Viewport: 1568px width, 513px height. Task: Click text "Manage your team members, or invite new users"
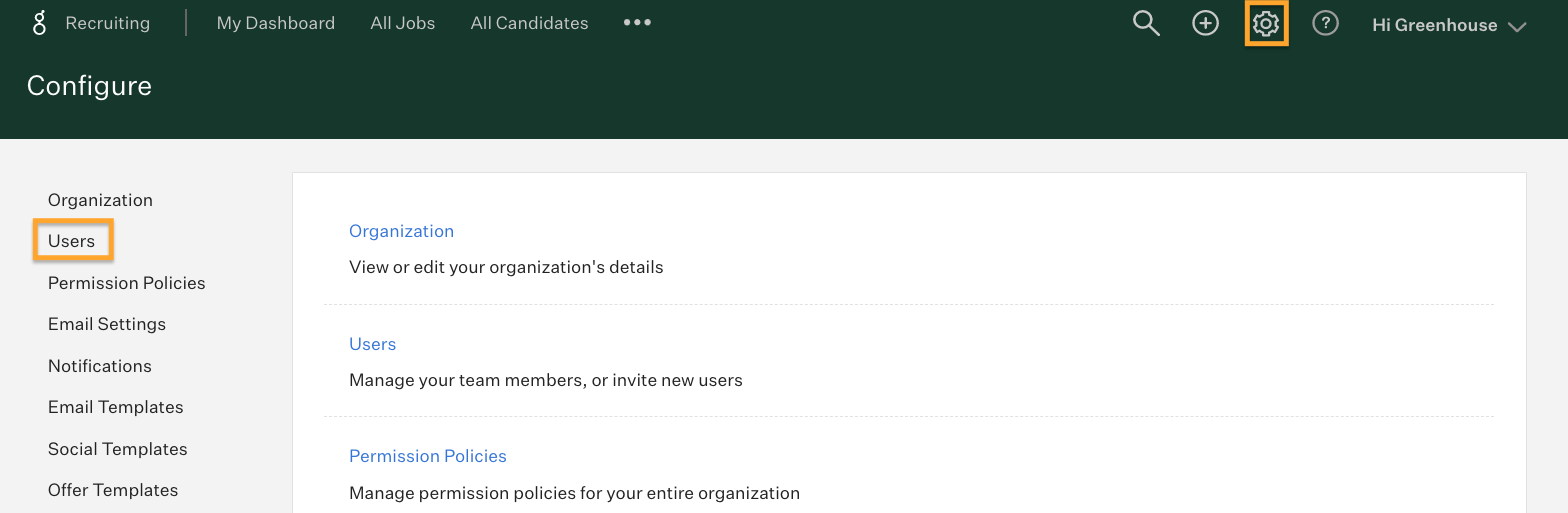(x=546, y=380)
